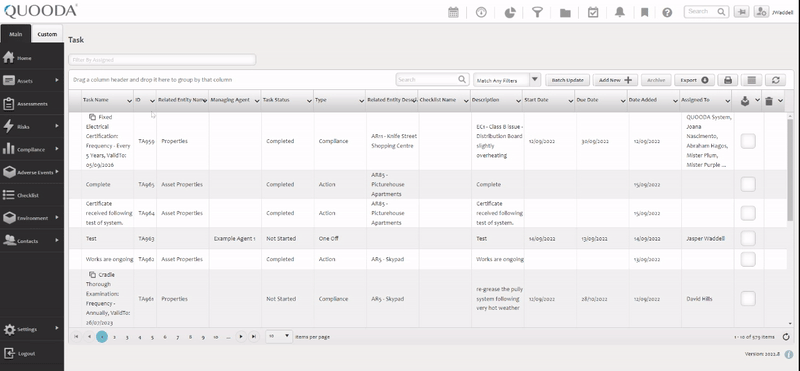
Task: Click the grid reload icon near item count
Action: coord(786,337)
